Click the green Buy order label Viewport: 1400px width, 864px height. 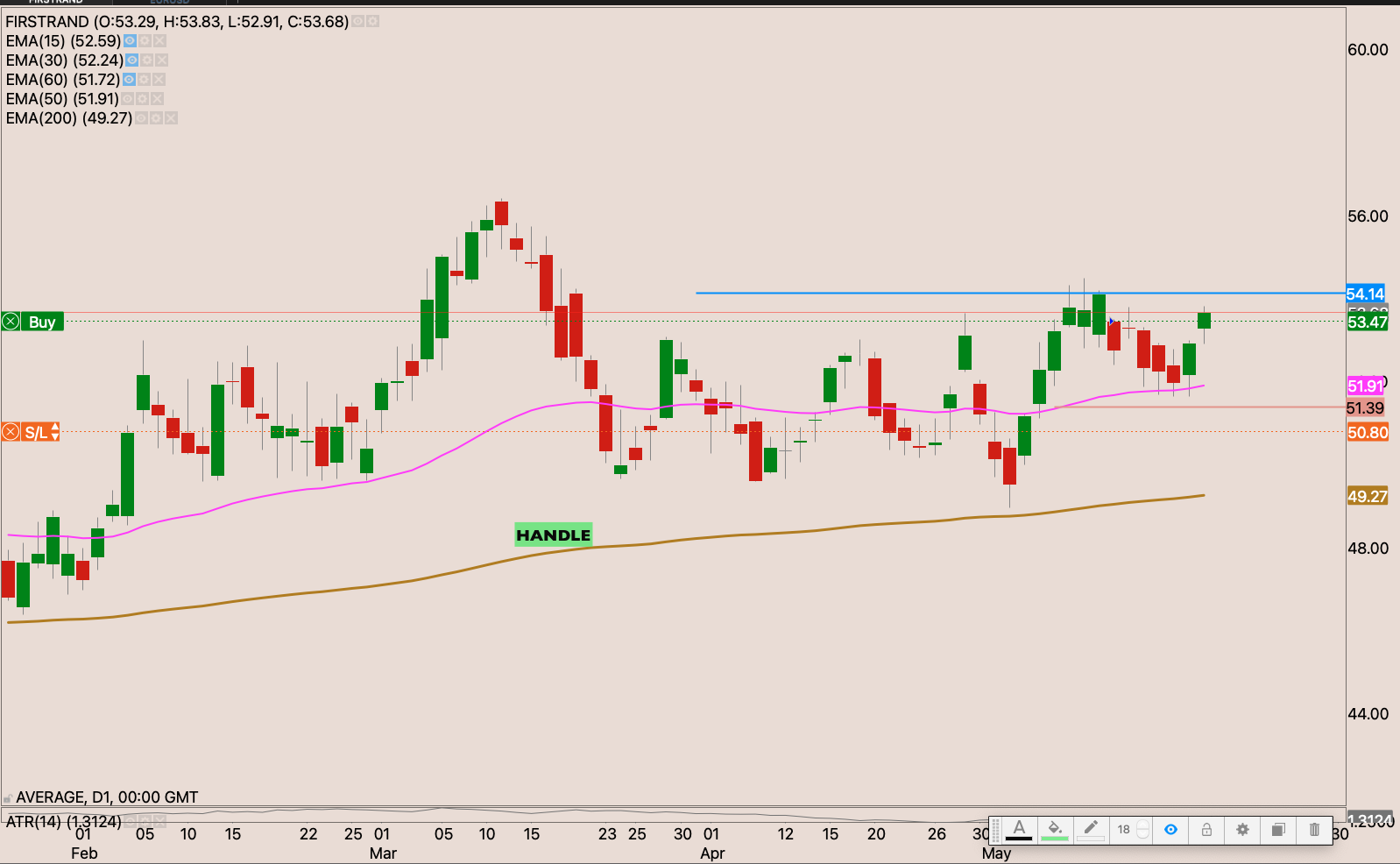coord(42,322)
